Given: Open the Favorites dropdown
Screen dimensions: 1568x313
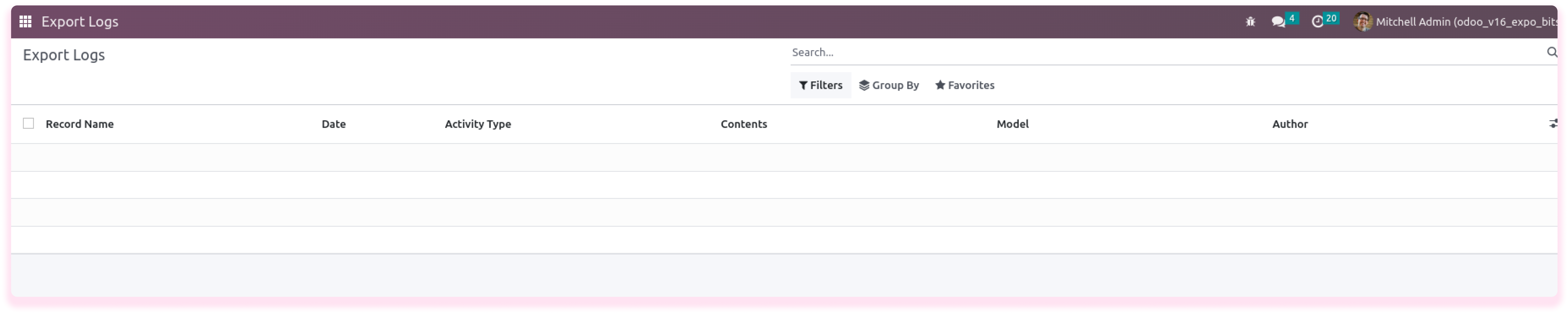Looking at the screenshot, I should 965,85.
